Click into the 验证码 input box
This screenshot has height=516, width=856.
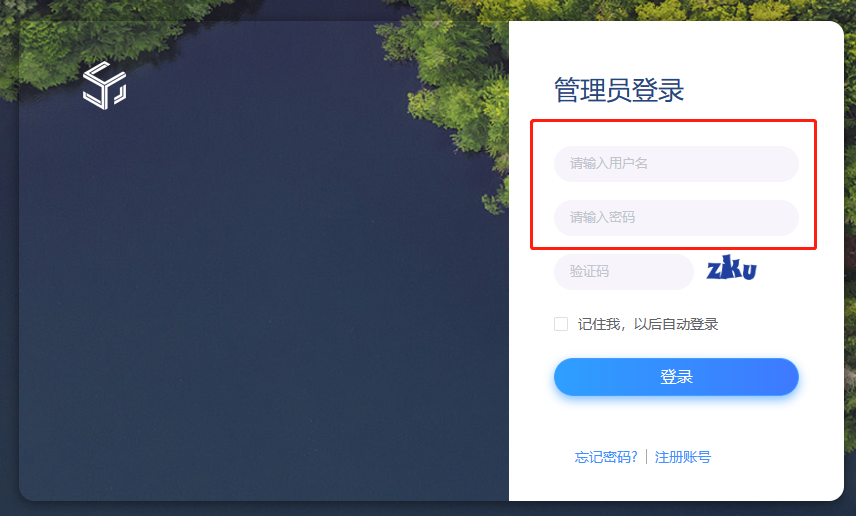623,271
